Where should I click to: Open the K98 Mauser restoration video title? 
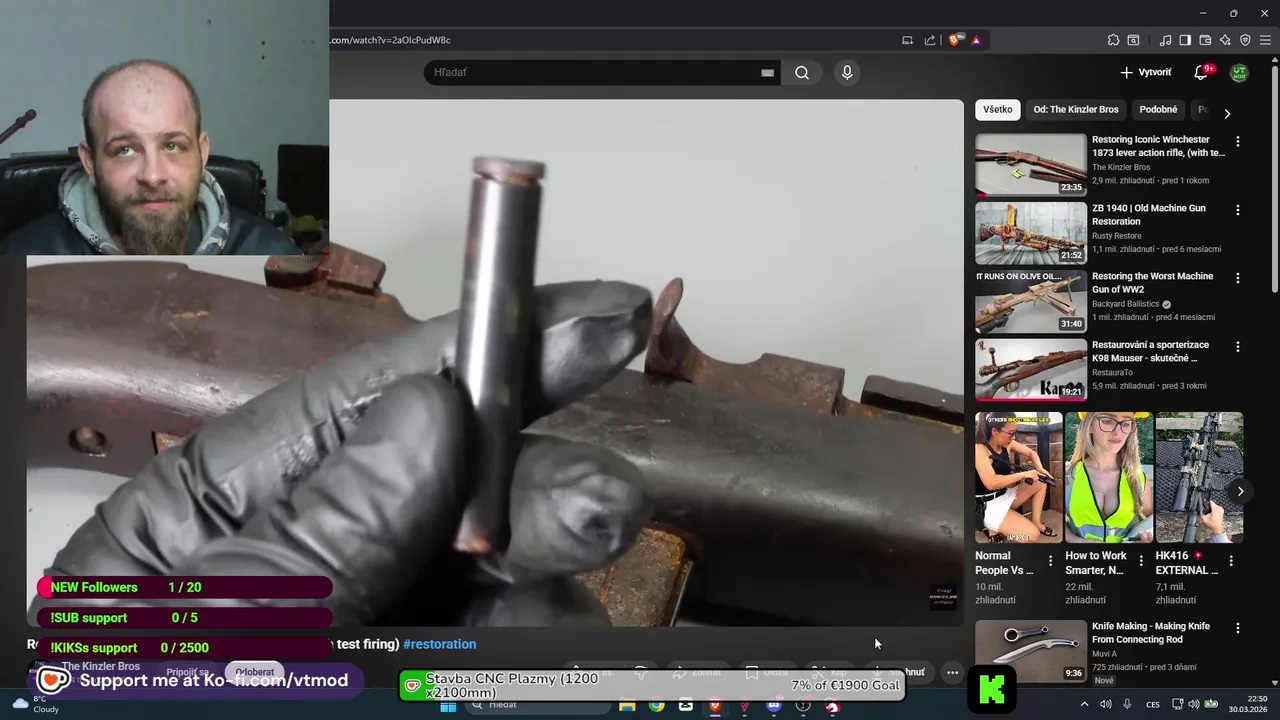point(1150,351)
